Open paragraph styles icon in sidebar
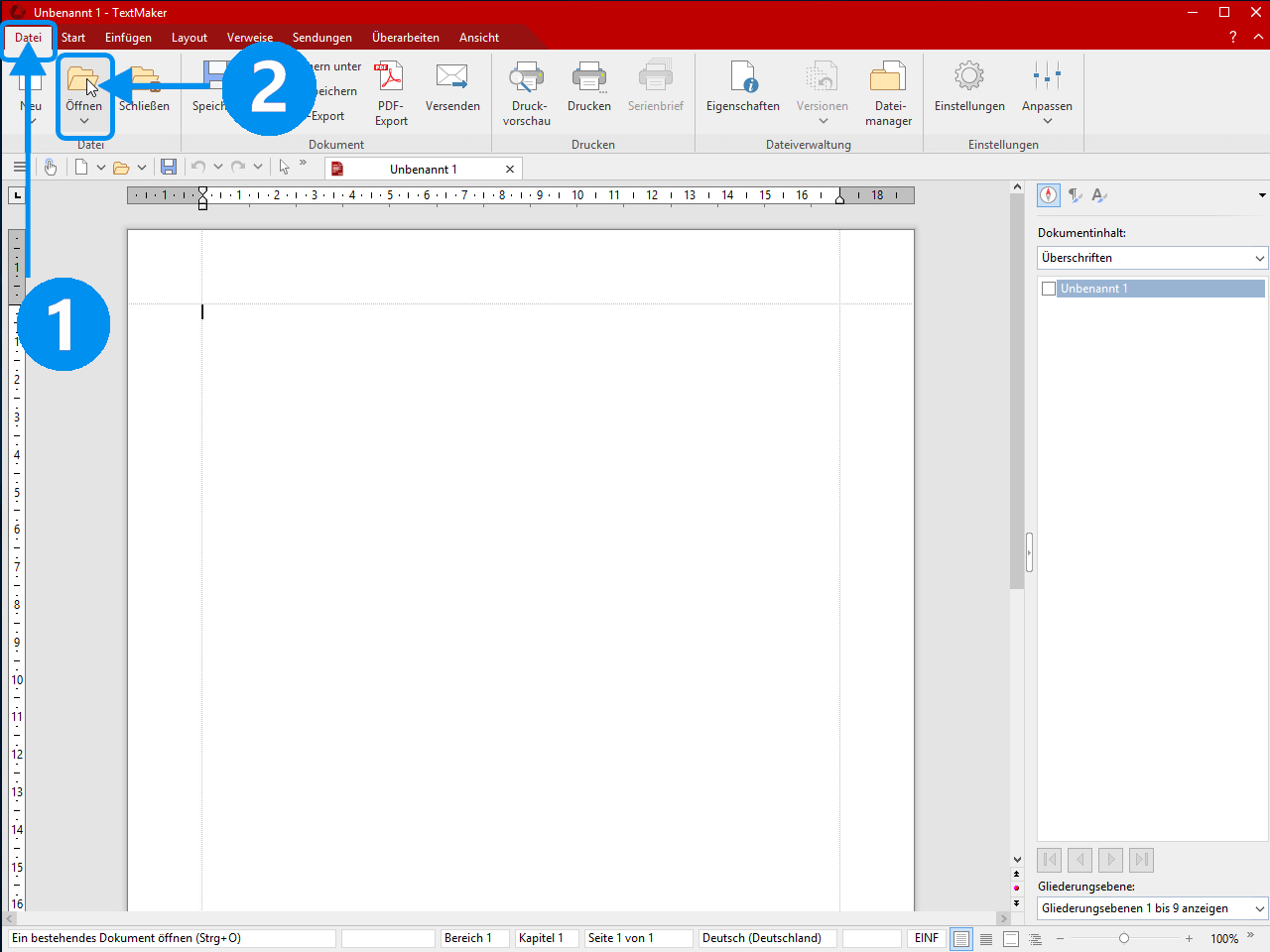The height and width of the screenshot is (952, 1270). [1075, 195]
